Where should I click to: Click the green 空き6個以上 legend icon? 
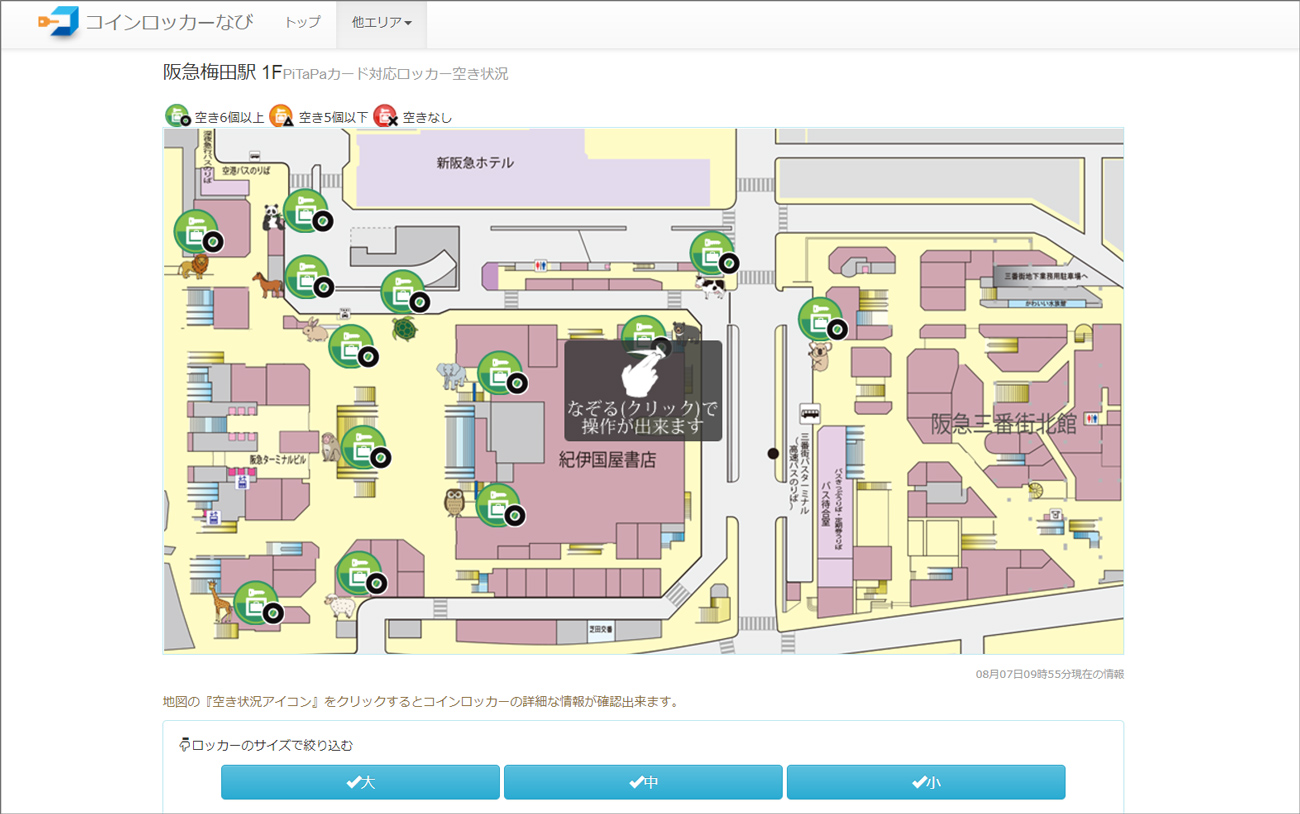pyautogui.click(x=178, y=116)
